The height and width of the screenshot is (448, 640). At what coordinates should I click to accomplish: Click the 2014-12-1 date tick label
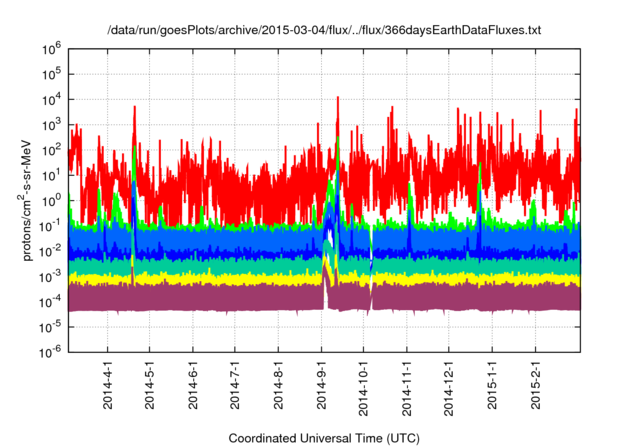[x=449, y=388]
